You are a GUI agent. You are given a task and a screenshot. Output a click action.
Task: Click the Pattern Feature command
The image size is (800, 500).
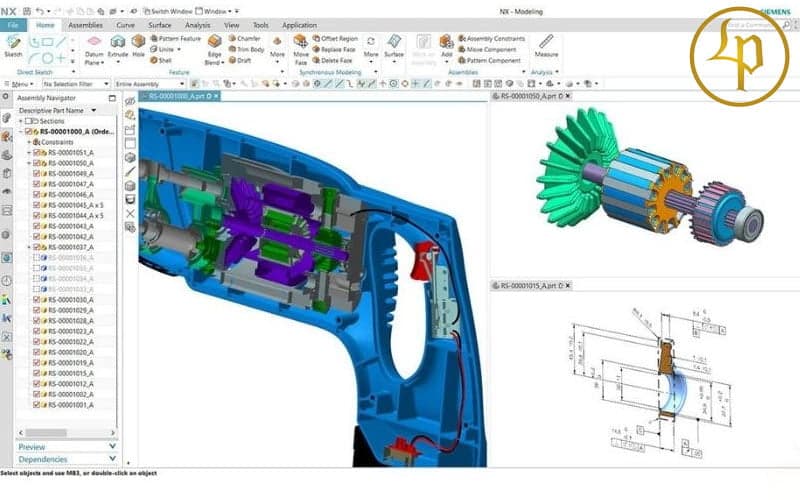(x=176, y=39)
